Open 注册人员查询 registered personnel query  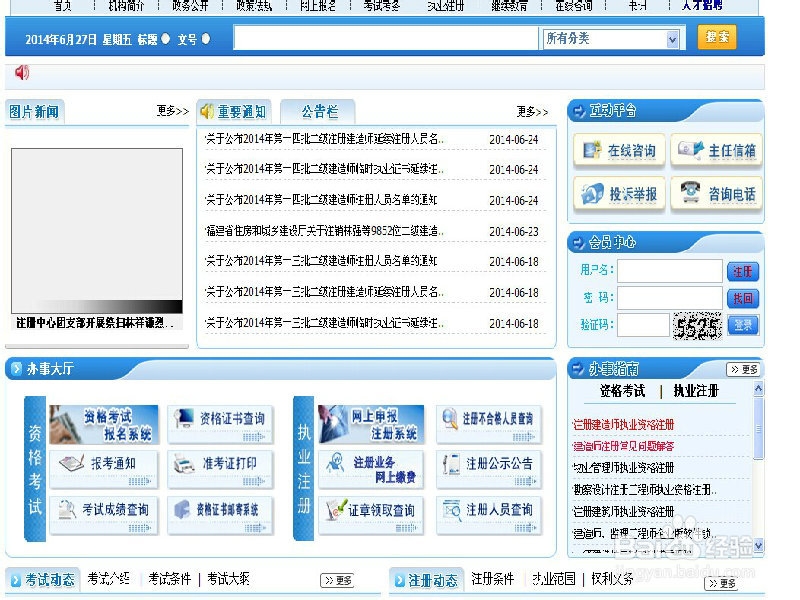[x=488, y=515]
